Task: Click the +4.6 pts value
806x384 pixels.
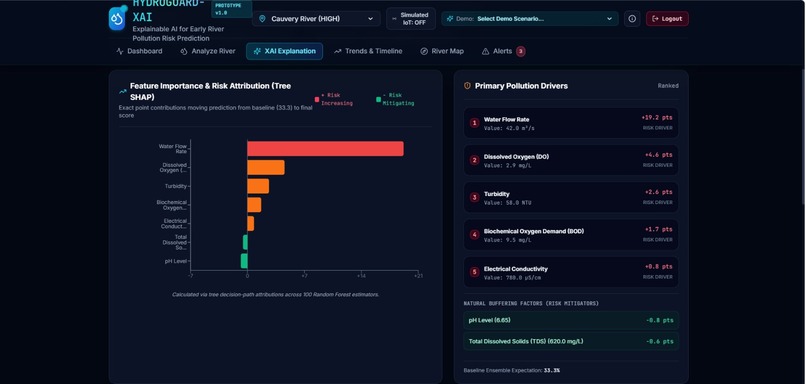Action: pyautogui.click(x=658, y=155)
